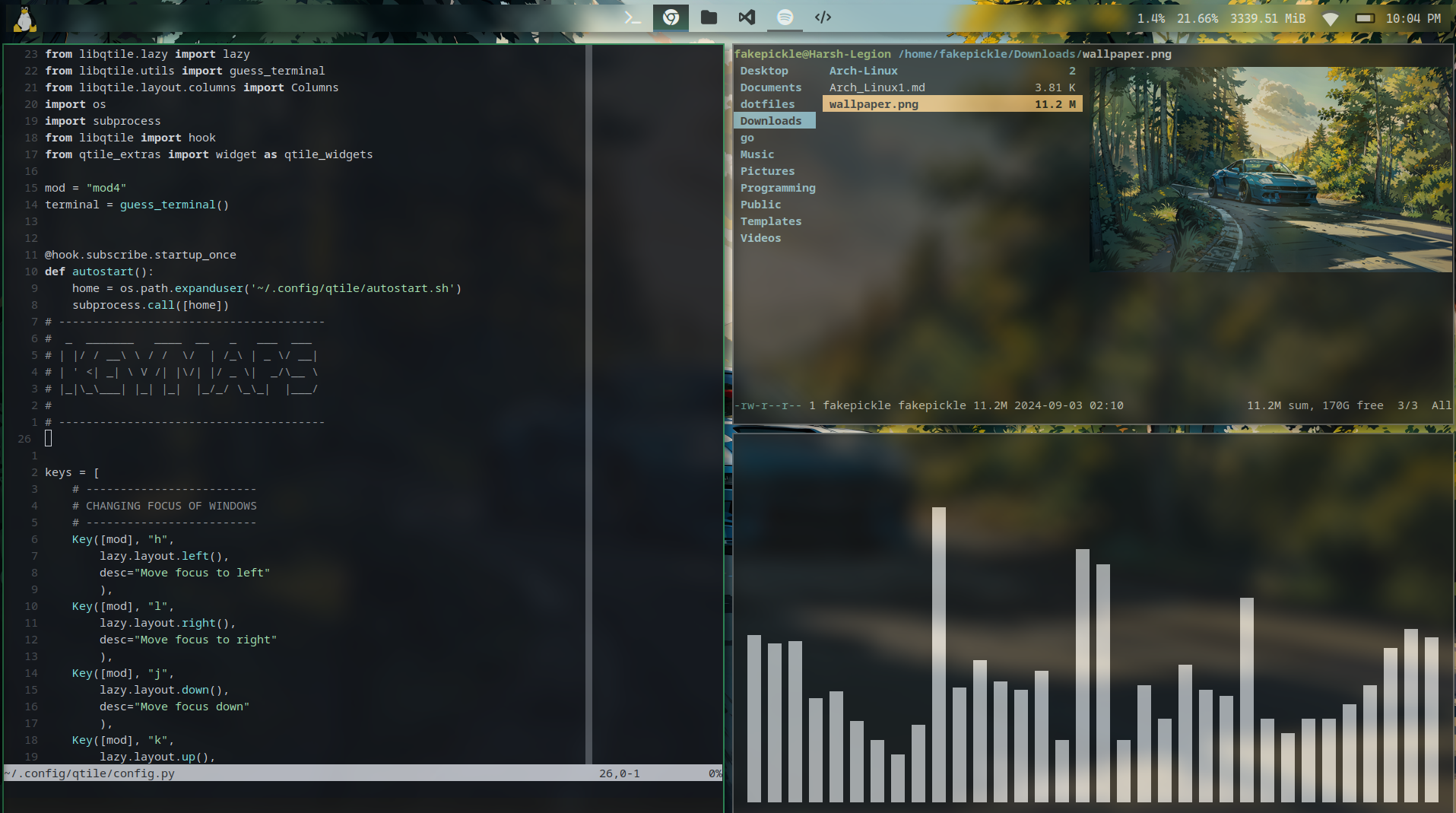Click the vim cursor block on line 26

[49, 438]
